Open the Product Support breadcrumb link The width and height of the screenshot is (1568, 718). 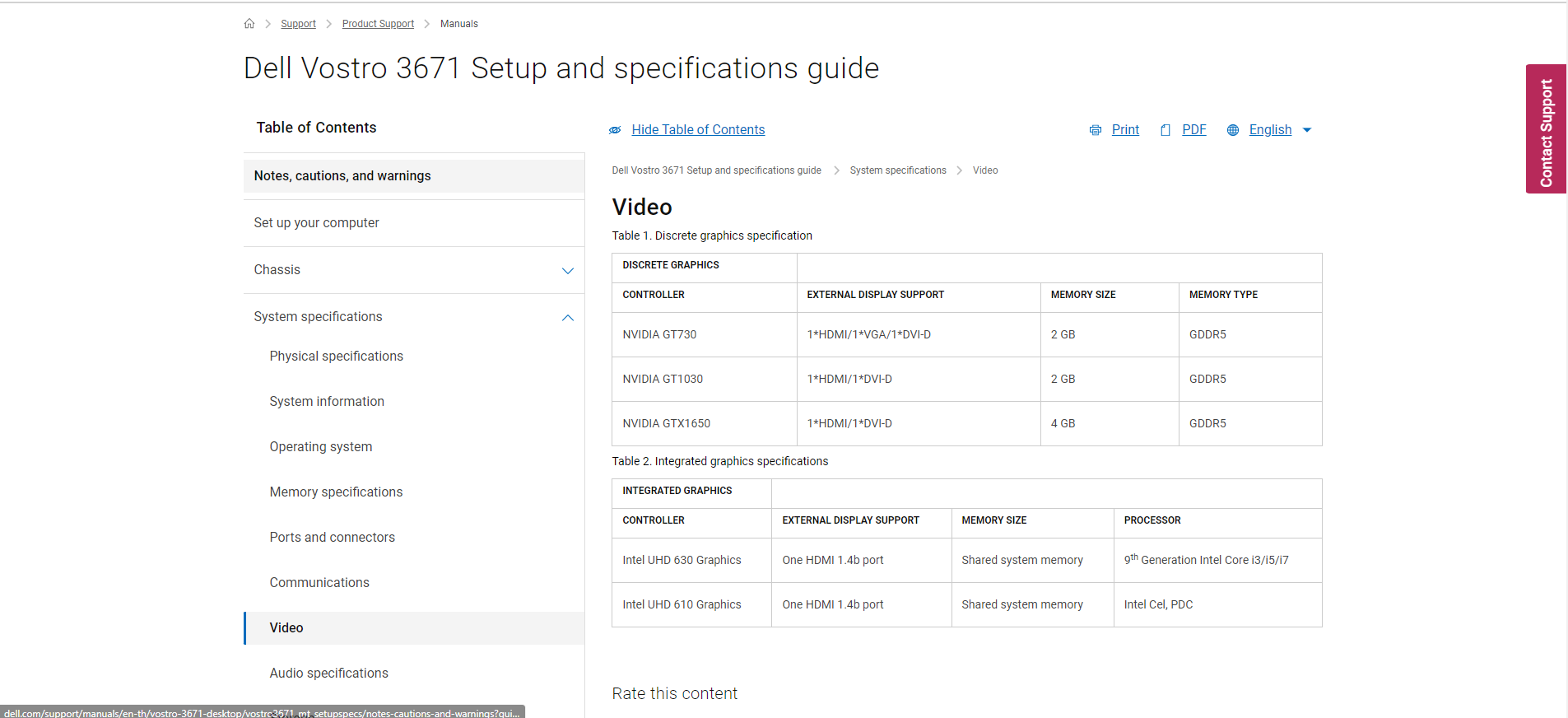pyautogui.click(x=378, y=24)
